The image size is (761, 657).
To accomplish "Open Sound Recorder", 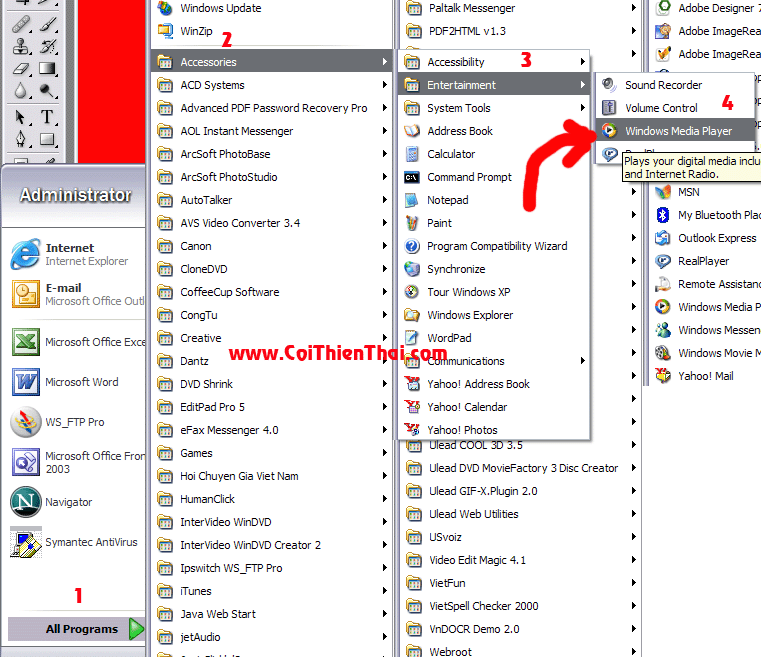I will (675, 85).
